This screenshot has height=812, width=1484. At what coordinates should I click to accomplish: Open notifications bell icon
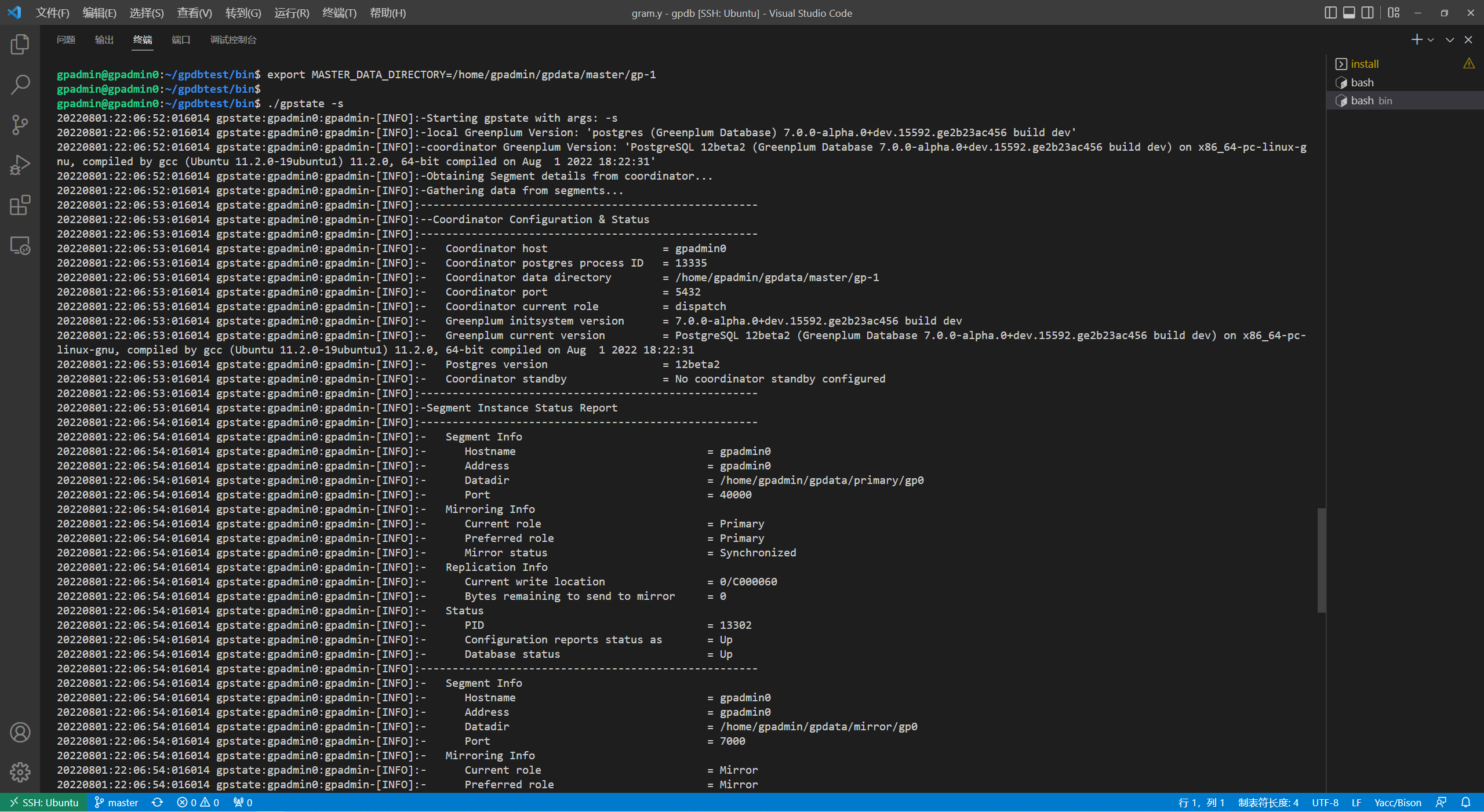1465,803
